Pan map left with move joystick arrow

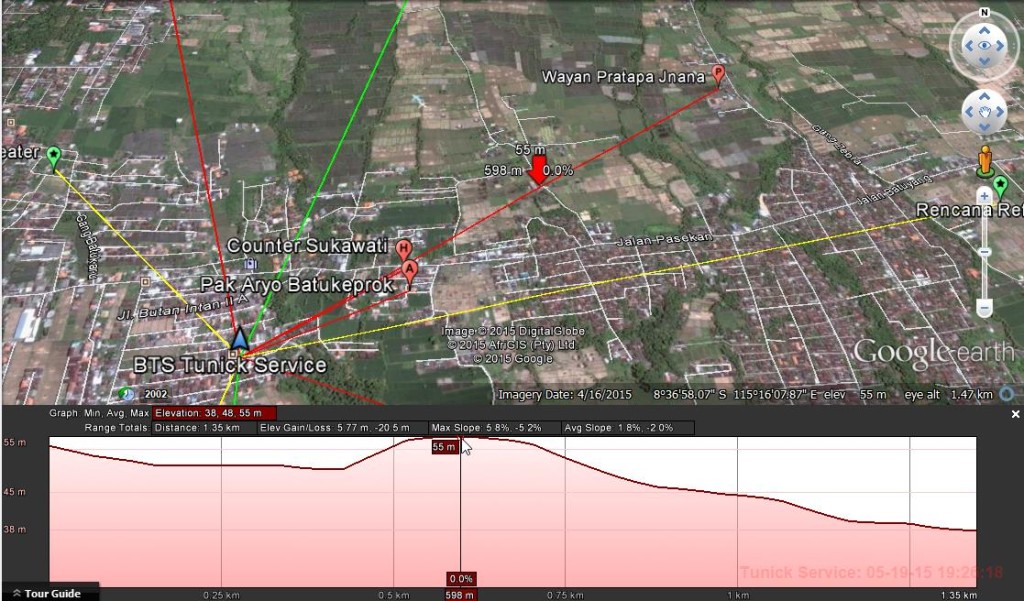969,112
